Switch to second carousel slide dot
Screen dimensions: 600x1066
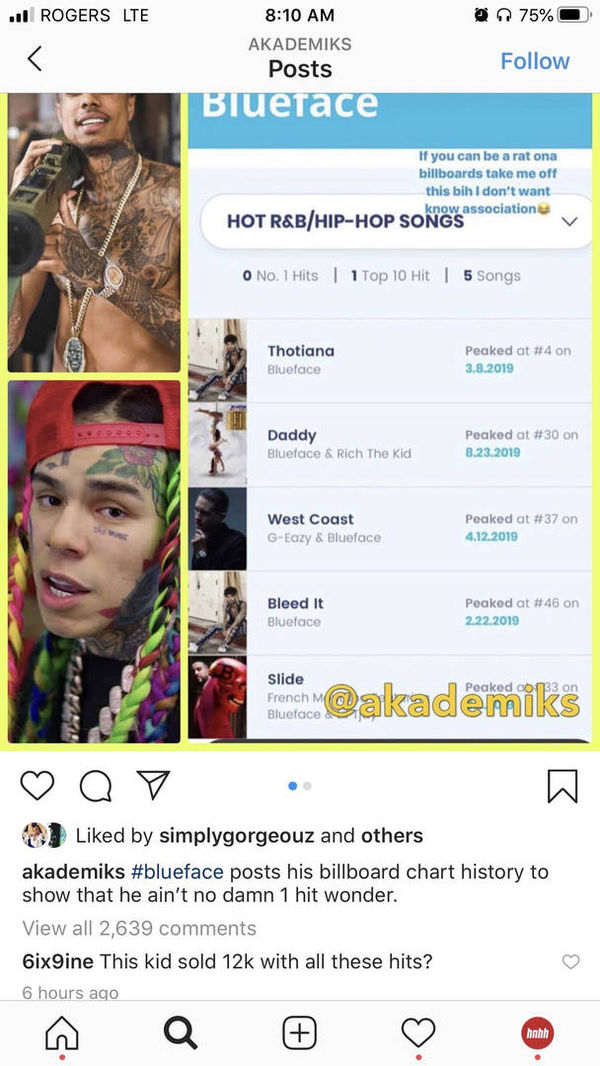(x=307, y=786)
